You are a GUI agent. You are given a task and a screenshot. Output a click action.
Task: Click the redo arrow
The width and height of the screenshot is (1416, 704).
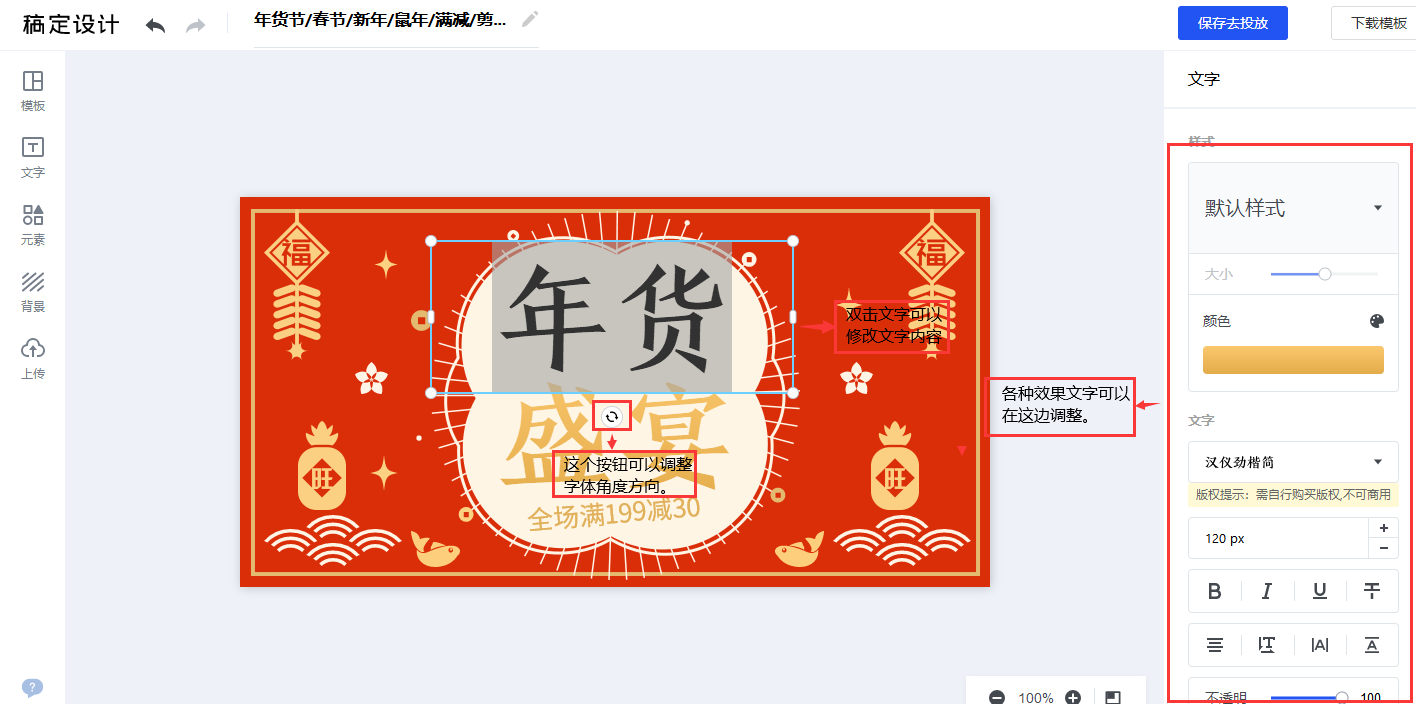pyautogui.click(x=195, y=25)
